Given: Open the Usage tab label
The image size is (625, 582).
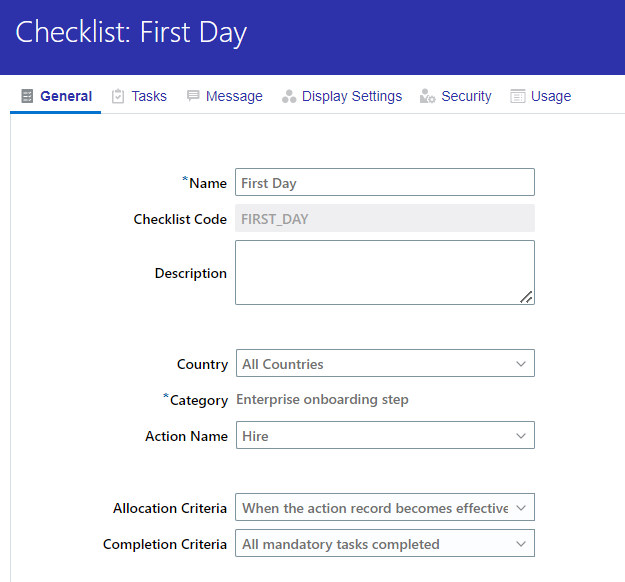Looking at the screenshot, I should pyautogui.click(x=551, y=96).
